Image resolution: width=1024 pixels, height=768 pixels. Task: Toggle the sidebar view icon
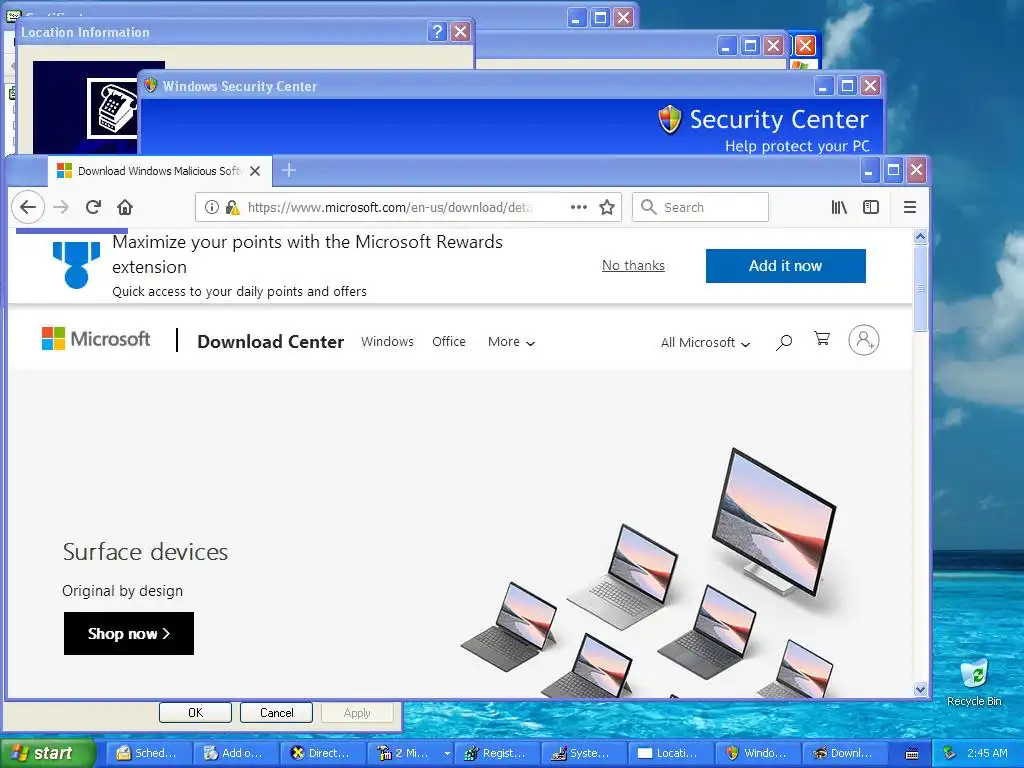[x=871, y=208]
